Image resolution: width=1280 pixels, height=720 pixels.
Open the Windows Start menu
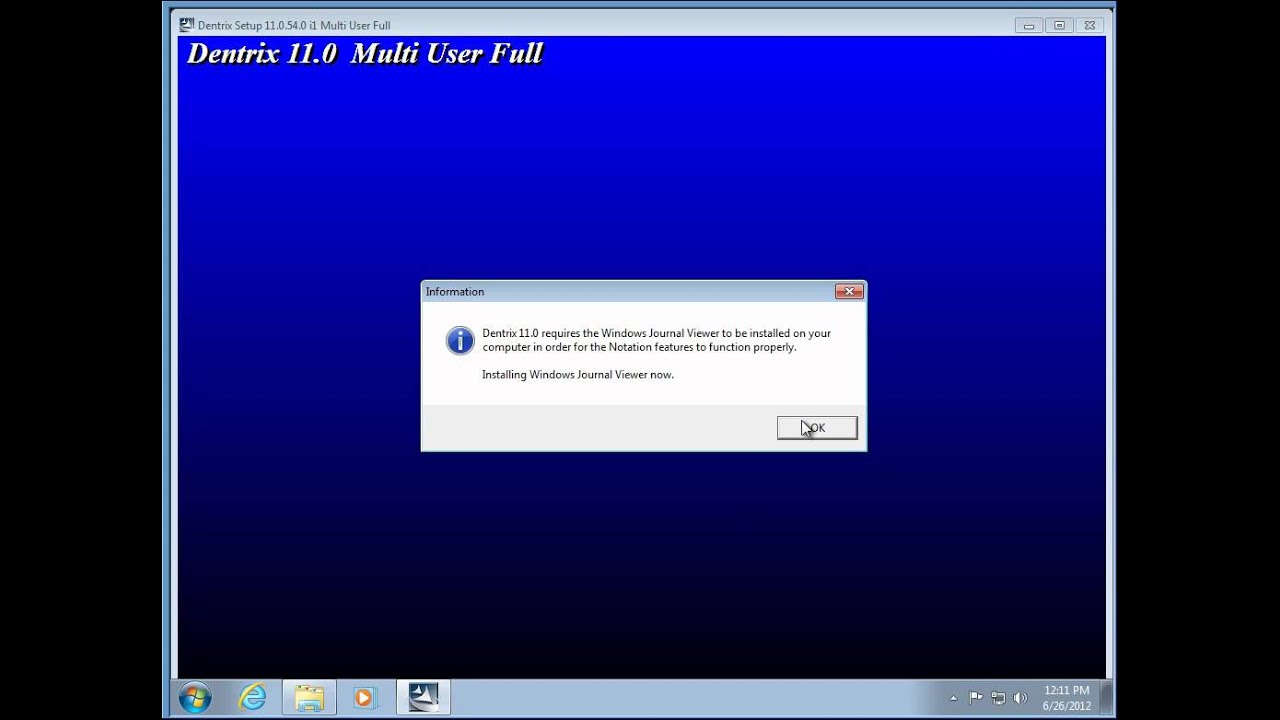(195, 697)
